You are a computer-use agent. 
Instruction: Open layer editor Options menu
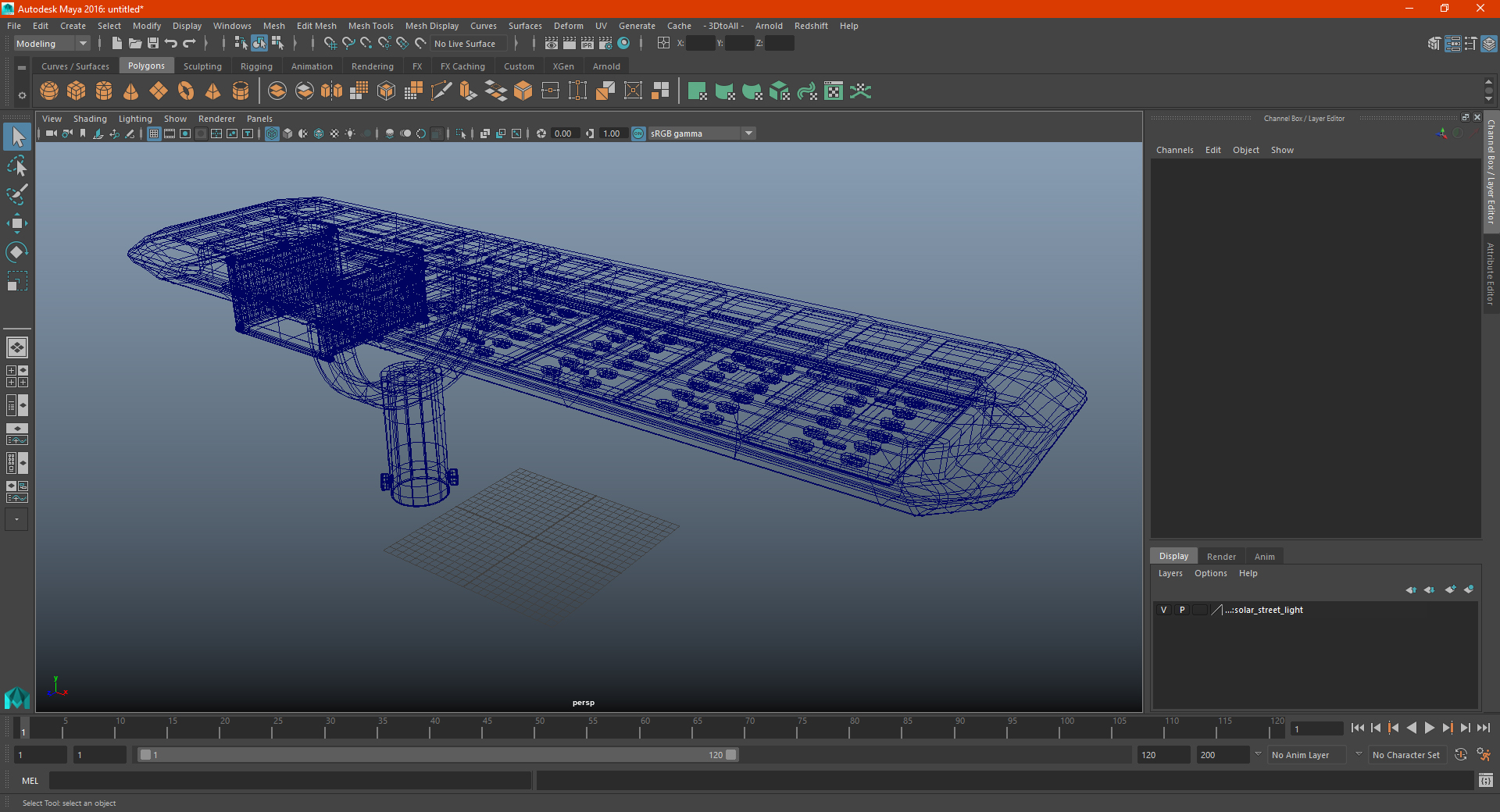tap(1210, 573)
